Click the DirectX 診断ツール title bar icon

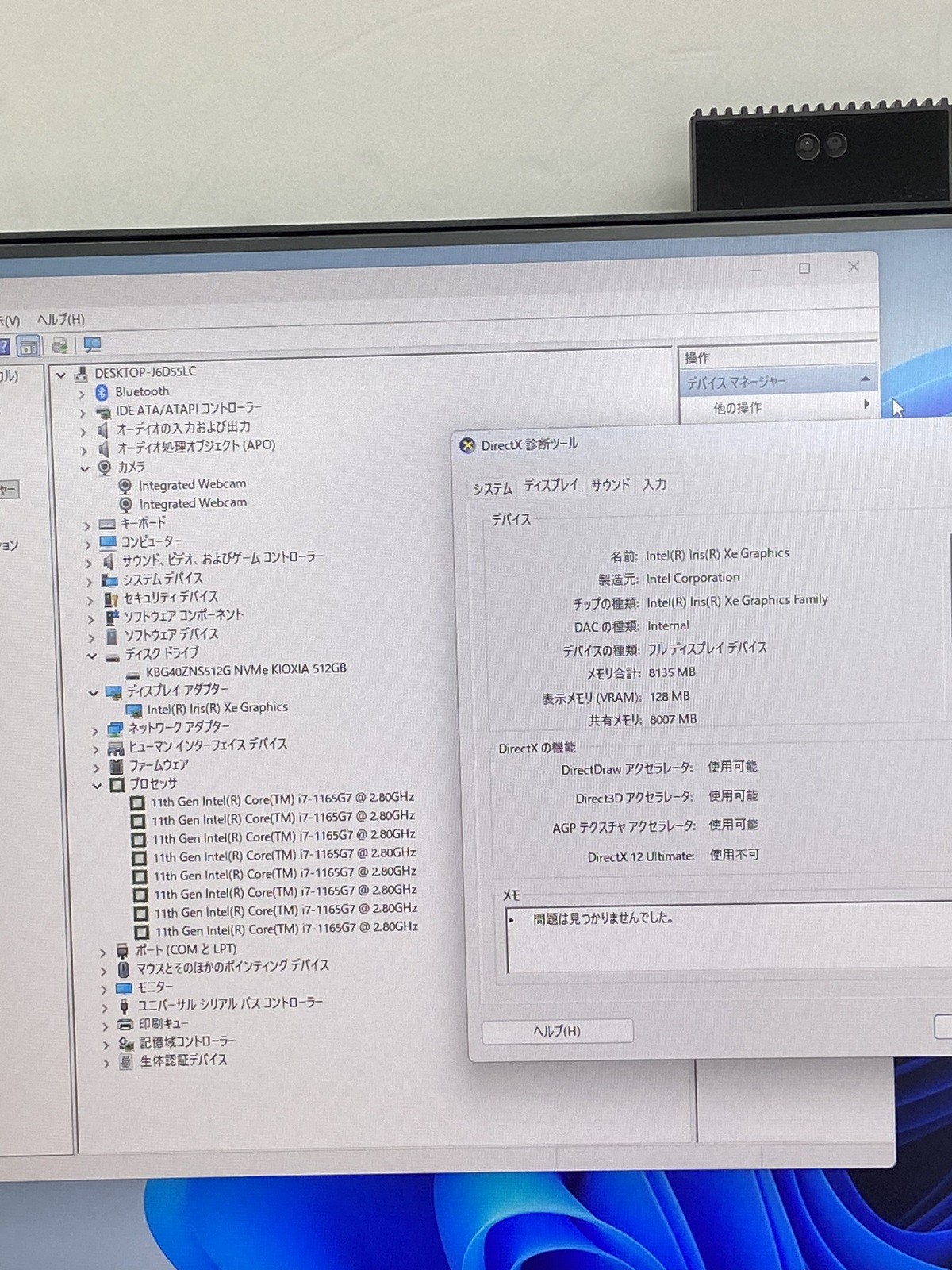(x=468, y=446)
